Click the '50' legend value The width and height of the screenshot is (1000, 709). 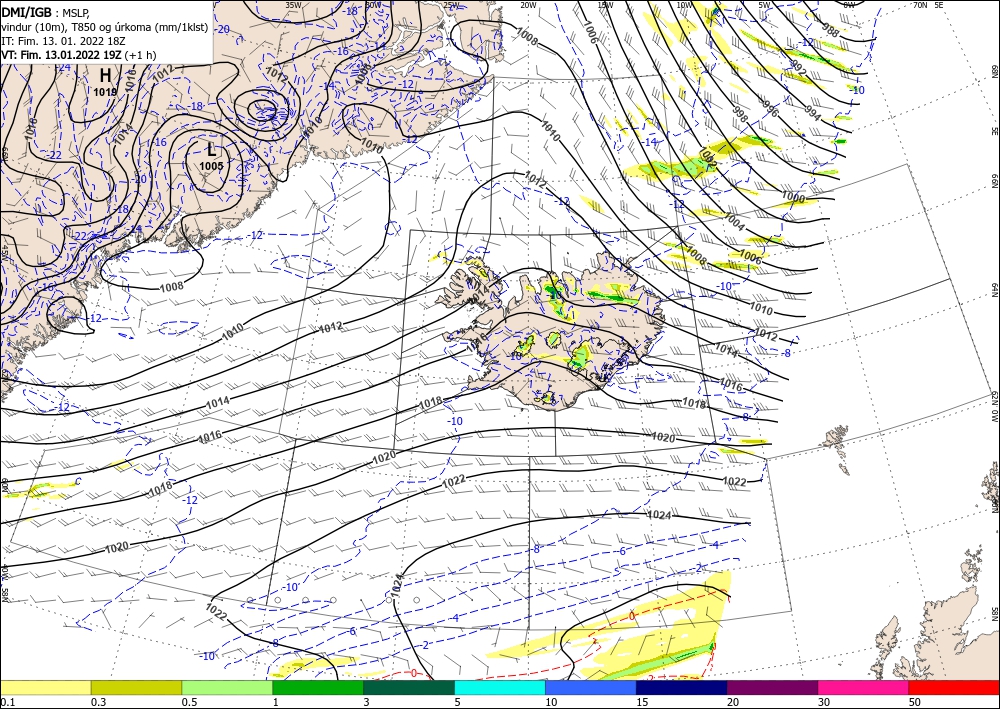[914, 702]
